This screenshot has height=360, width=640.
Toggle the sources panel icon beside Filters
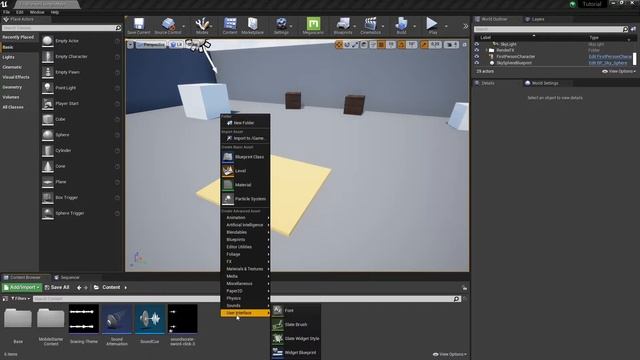[5, 299]
